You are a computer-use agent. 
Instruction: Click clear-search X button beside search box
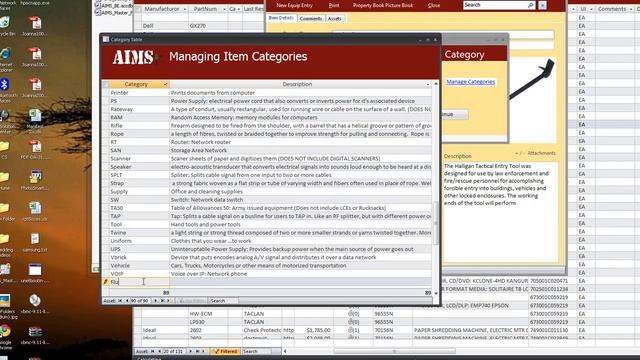pos(542,5)
